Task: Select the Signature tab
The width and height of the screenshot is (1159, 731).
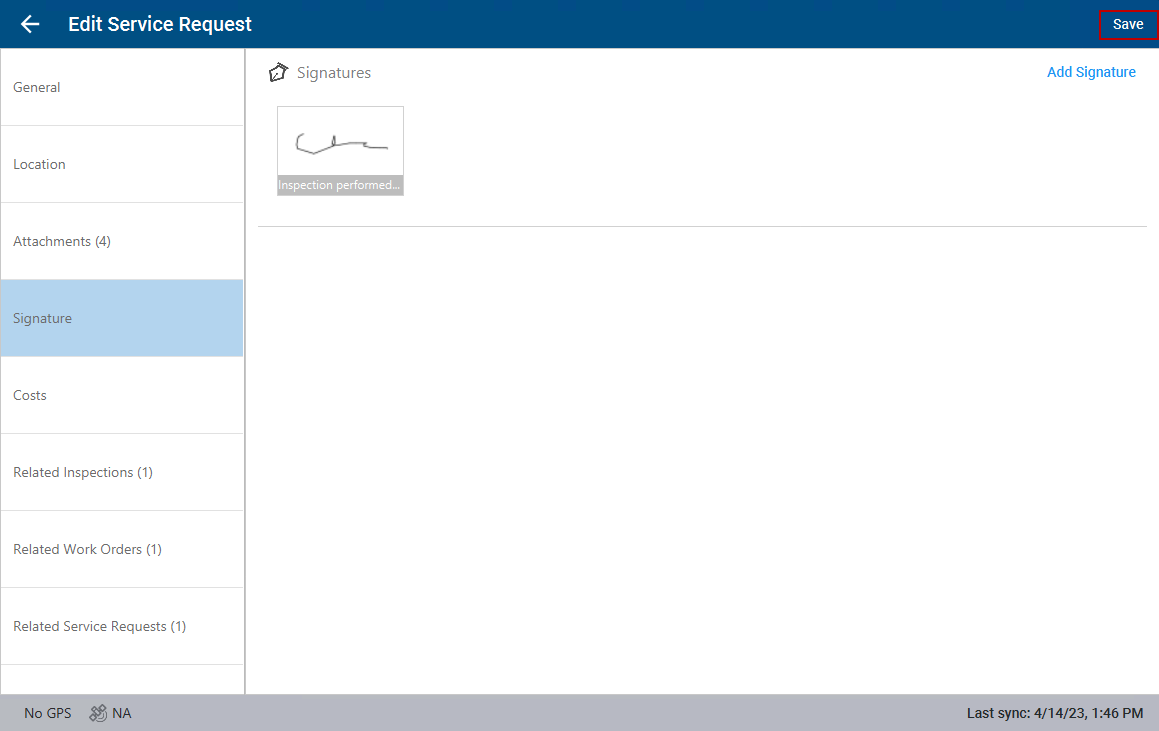Action: (x=122, y=318)
